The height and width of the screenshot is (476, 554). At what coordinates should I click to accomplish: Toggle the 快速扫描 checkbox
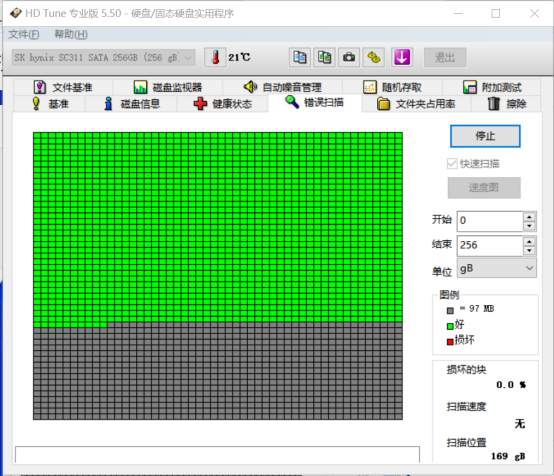coord(452,164)
